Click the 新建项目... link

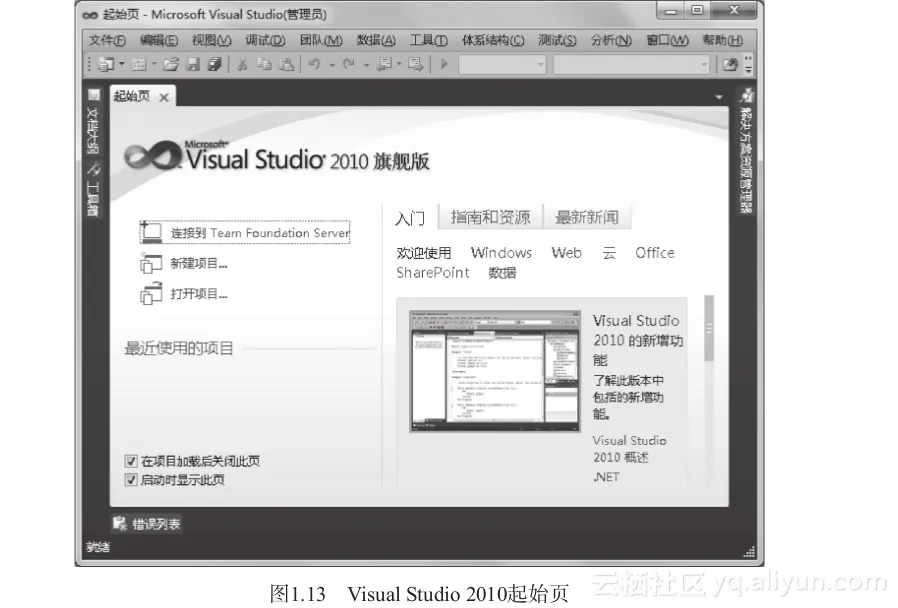click(x=199, y=264)
